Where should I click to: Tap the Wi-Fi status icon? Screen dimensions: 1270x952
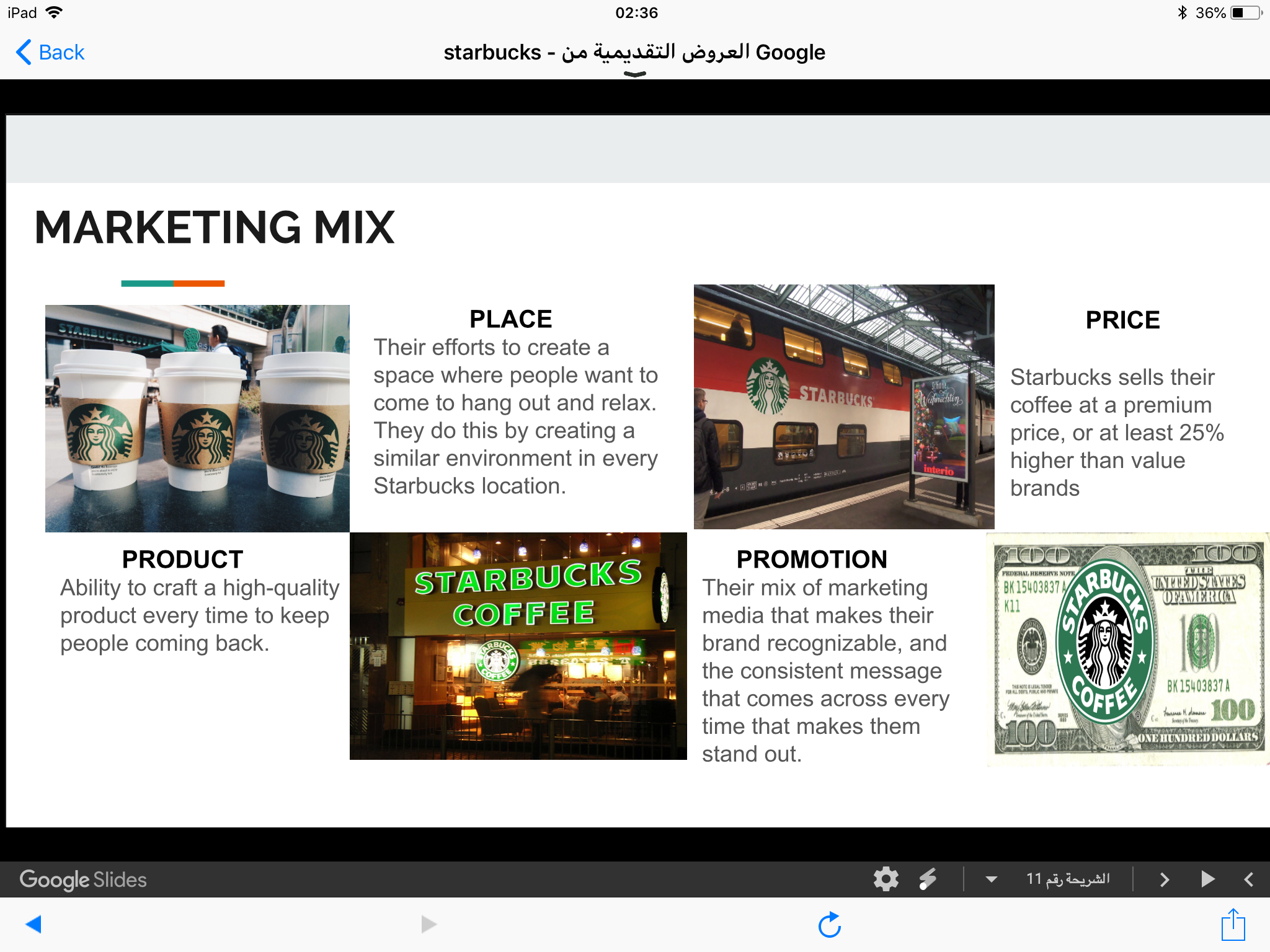[55, 12]
